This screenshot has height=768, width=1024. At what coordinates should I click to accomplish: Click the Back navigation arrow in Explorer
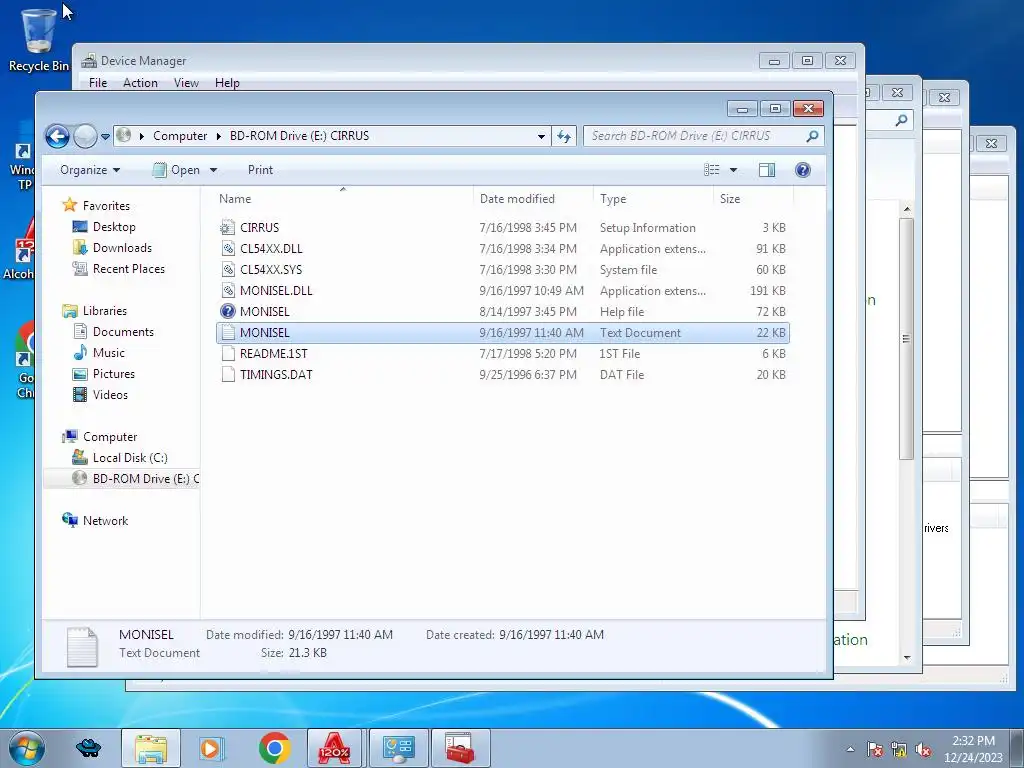click(x=57, y=136)
